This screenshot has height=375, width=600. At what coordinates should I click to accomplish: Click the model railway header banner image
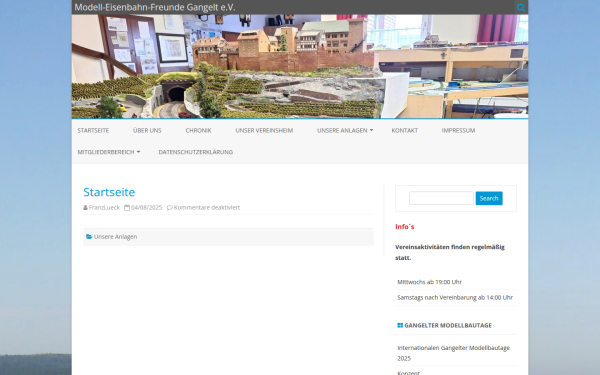(x=300, y=67)
